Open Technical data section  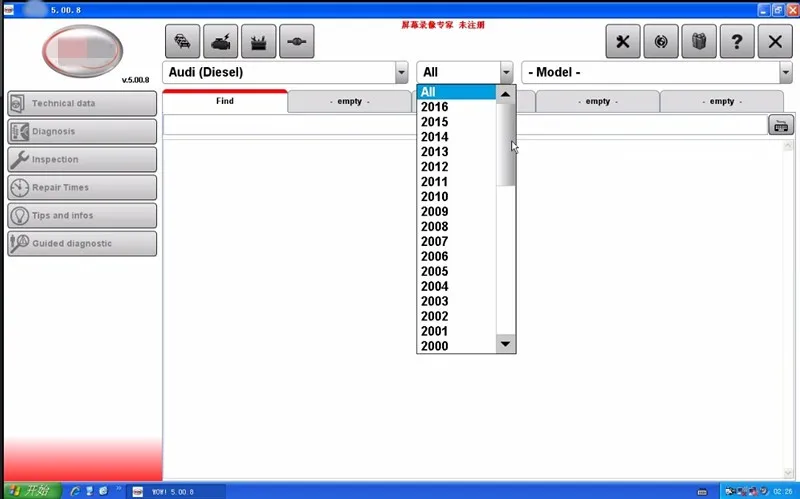click(82, 104)
